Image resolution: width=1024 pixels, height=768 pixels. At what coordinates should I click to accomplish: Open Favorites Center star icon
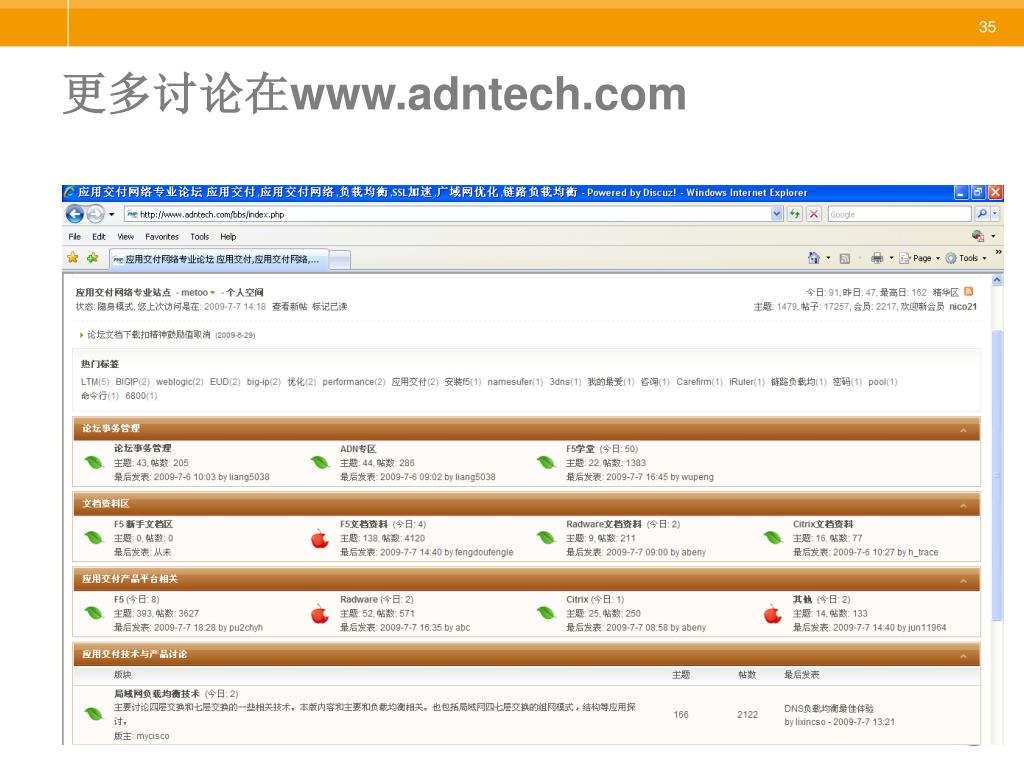coord(73,258)
